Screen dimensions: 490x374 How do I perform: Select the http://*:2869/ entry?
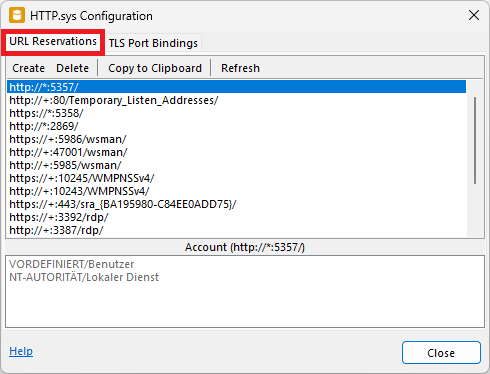coord(236,126)
